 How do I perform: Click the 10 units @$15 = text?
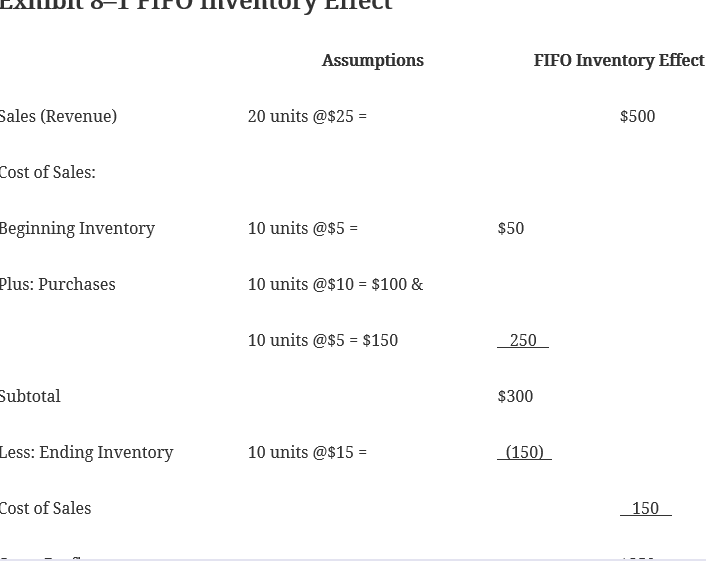(308, 452)
